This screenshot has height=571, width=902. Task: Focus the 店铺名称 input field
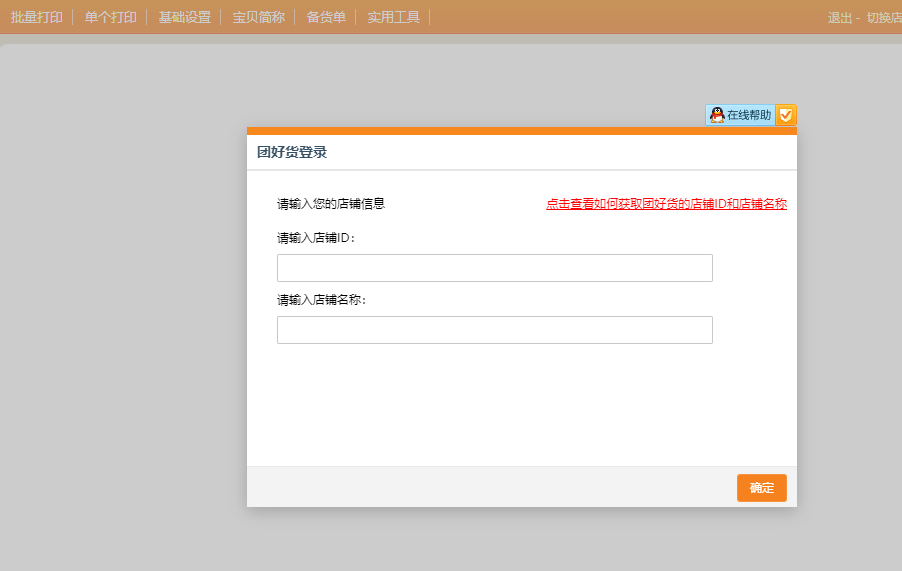pos(494,330)
